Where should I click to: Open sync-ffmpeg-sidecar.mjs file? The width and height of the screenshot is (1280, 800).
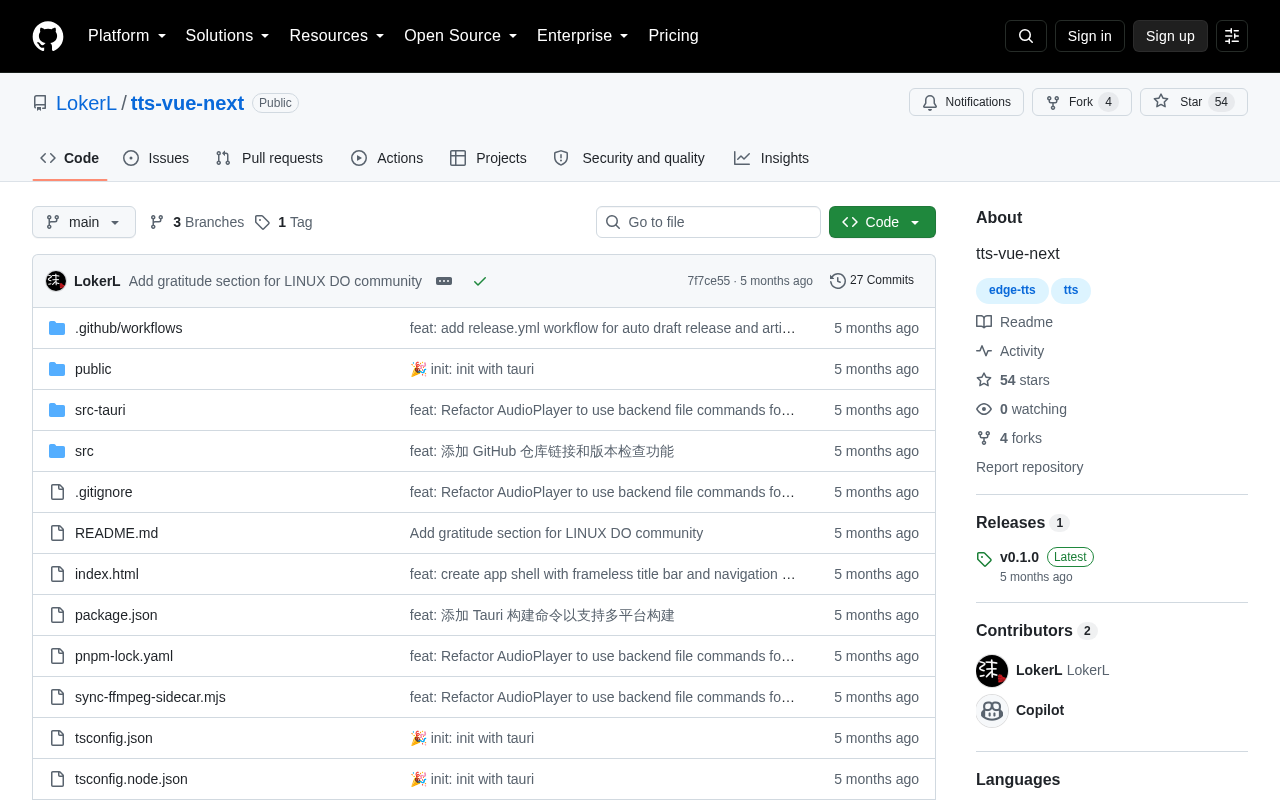150,697
